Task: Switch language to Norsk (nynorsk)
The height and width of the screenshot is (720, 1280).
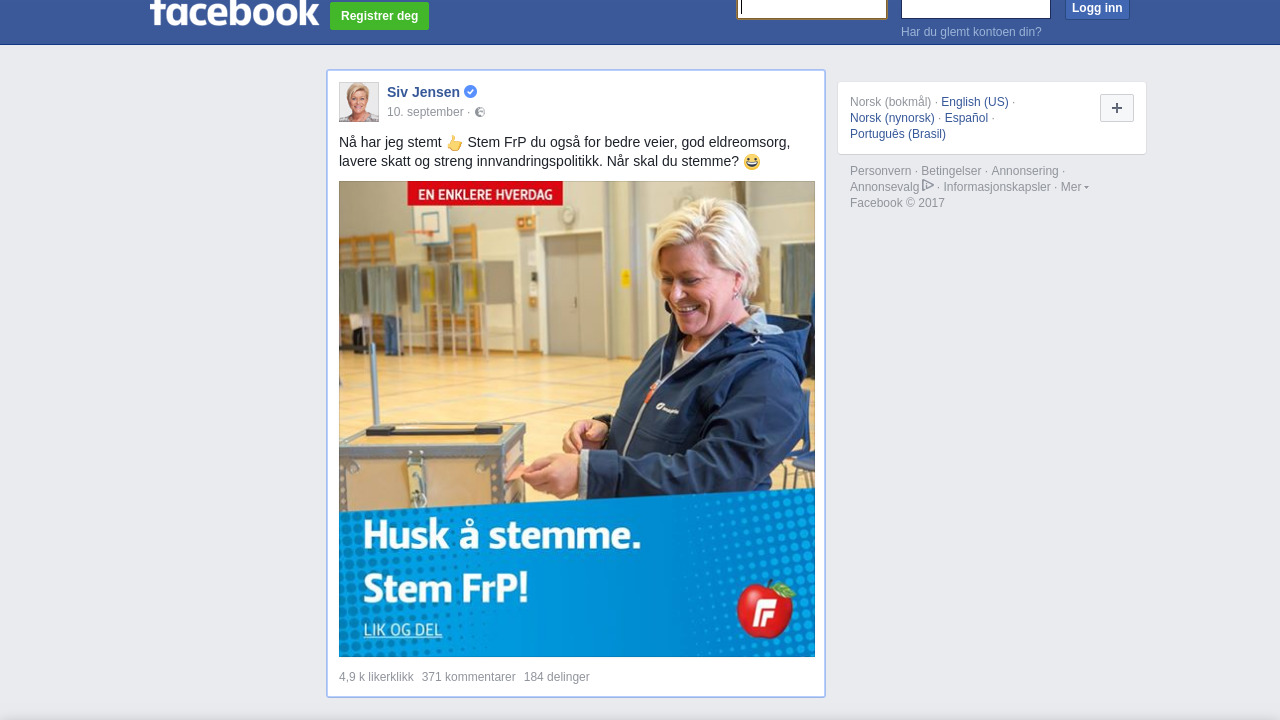Action: [x=892, y=118]
